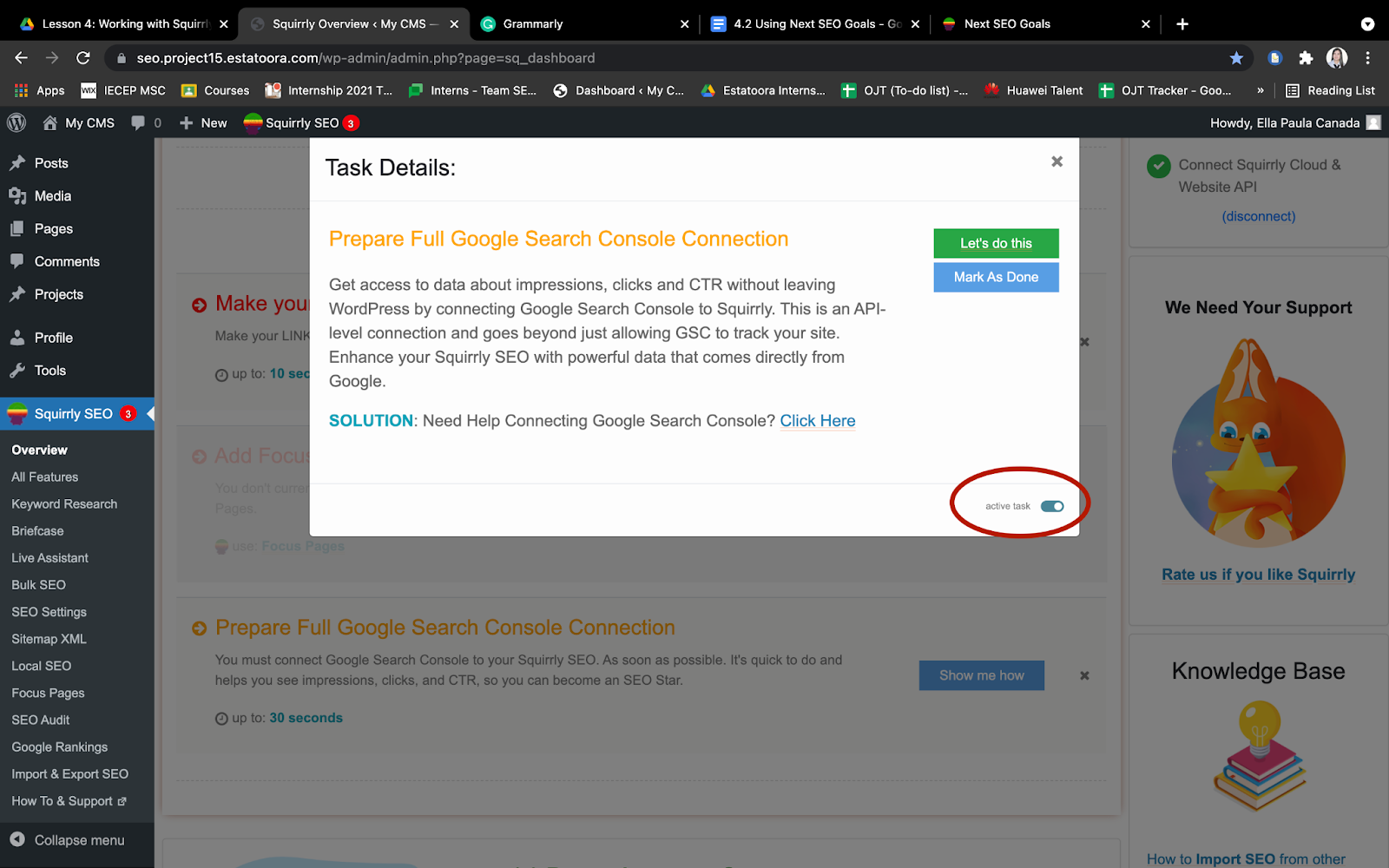The height and width of the screenshot is (868, 1389).
Task: Click the address bar URL field
Action: [668, 58]
